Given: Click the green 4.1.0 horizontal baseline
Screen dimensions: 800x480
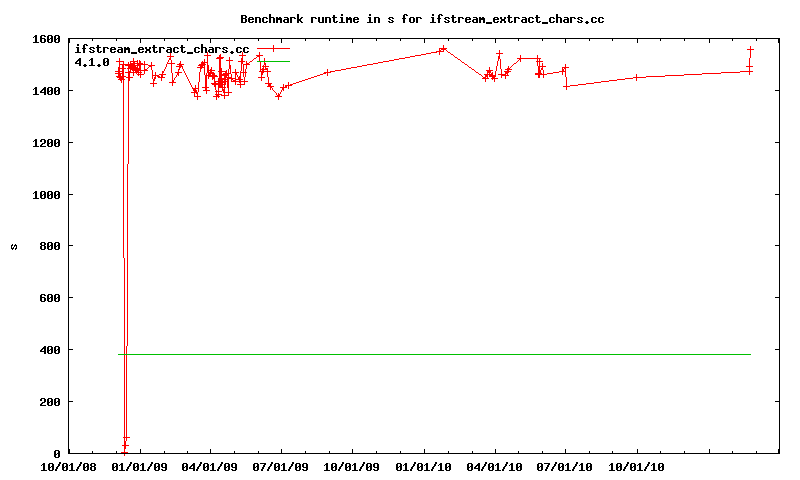Looking at the screenshot, I should point(450,354).
